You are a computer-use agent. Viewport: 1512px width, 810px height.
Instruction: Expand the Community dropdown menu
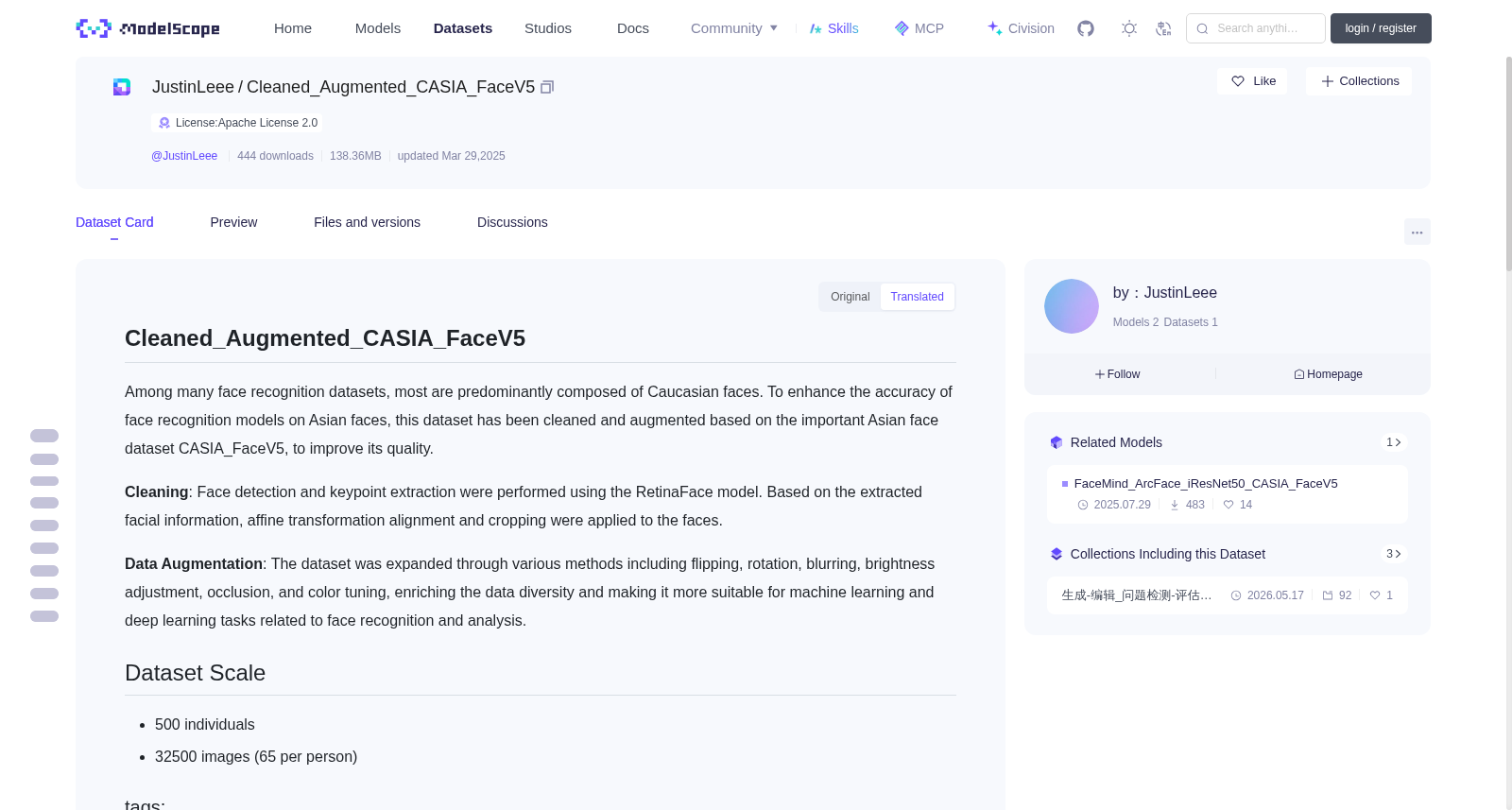(x=734, y=28)
